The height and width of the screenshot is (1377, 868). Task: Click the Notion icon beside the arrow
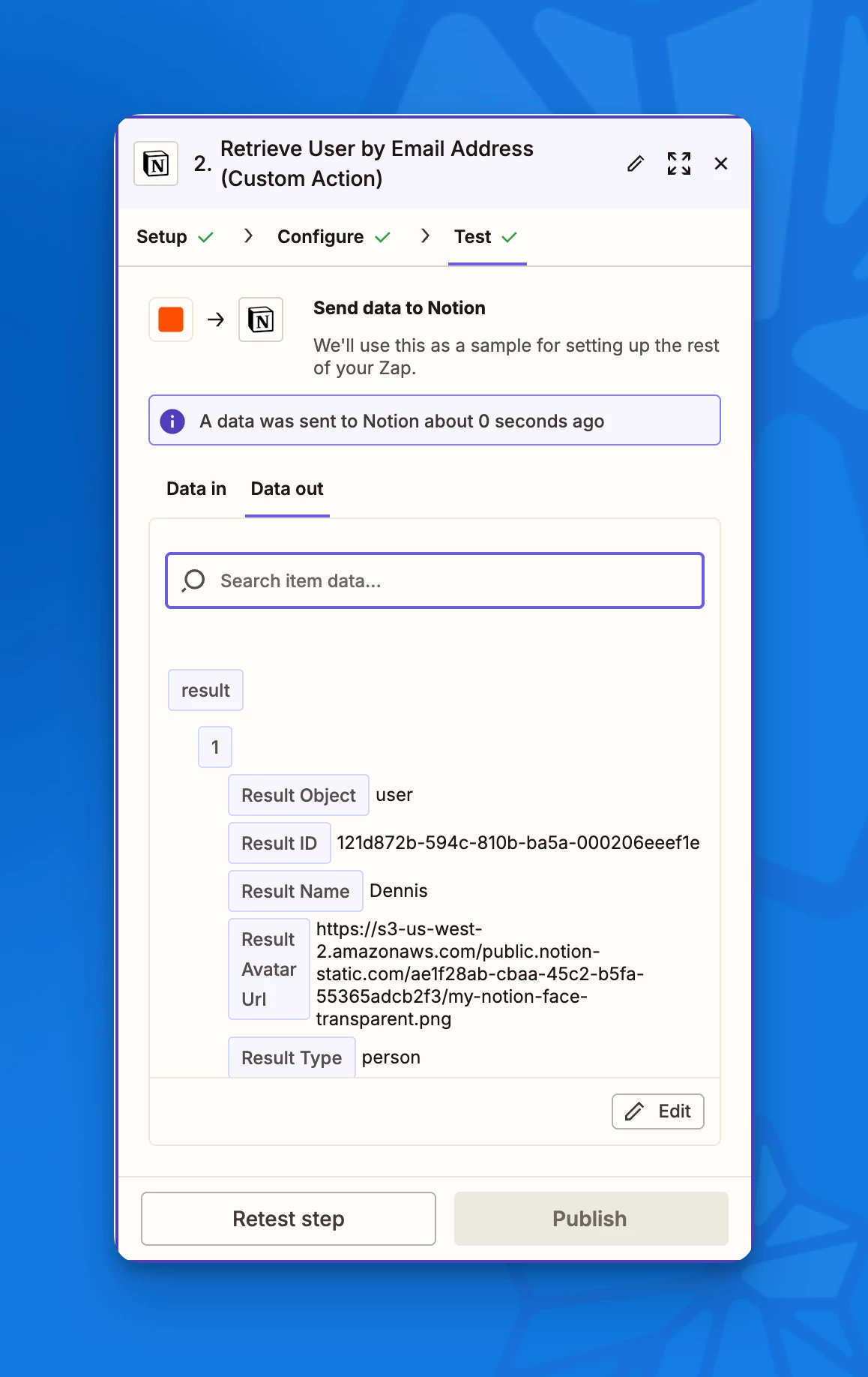(x=261, y=319)
